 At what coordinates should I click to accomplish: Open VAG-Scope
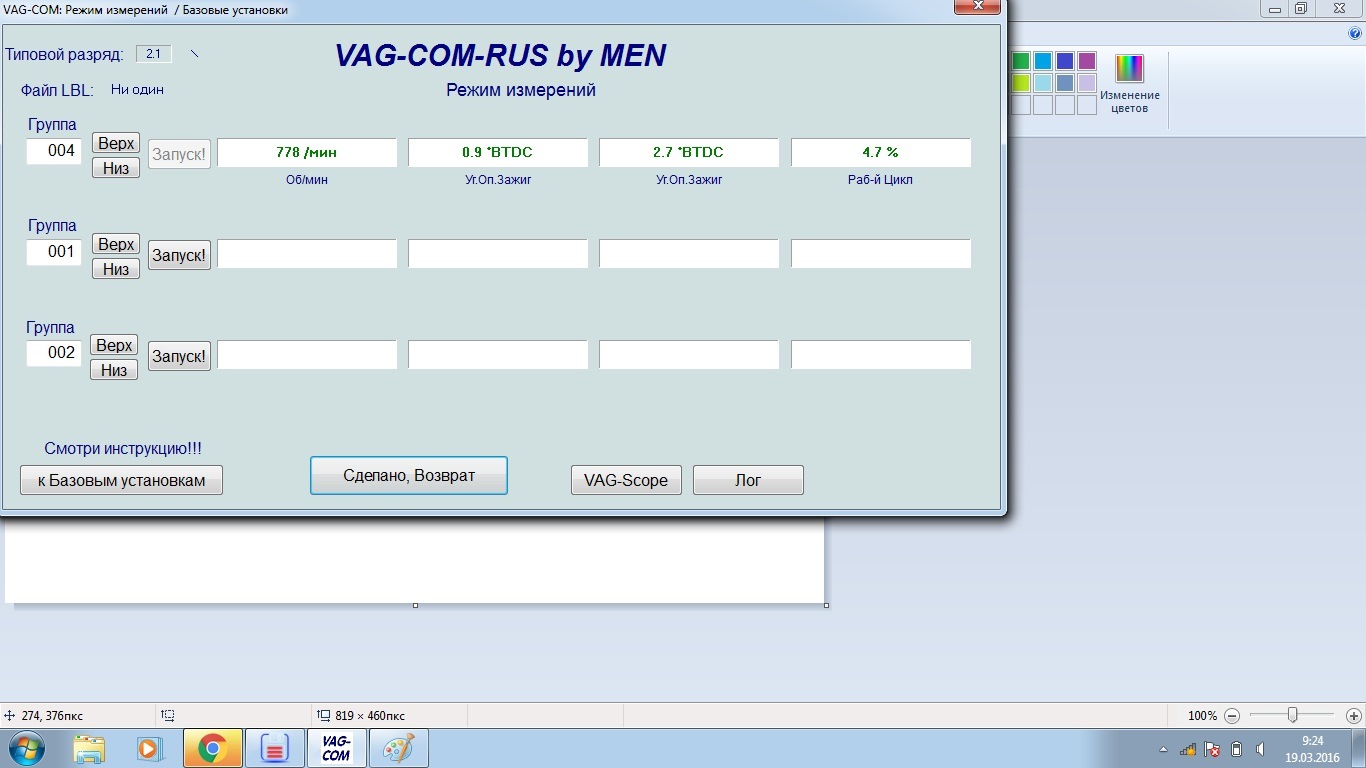[x=626, y=480]
